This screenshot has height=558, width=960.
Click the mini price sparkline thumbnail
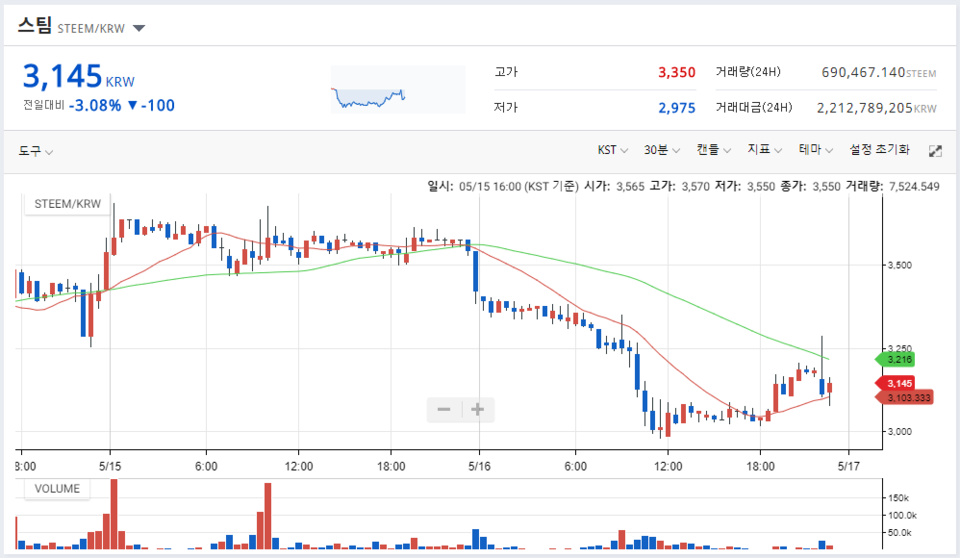pyautogui.click(x=398, y=89)
